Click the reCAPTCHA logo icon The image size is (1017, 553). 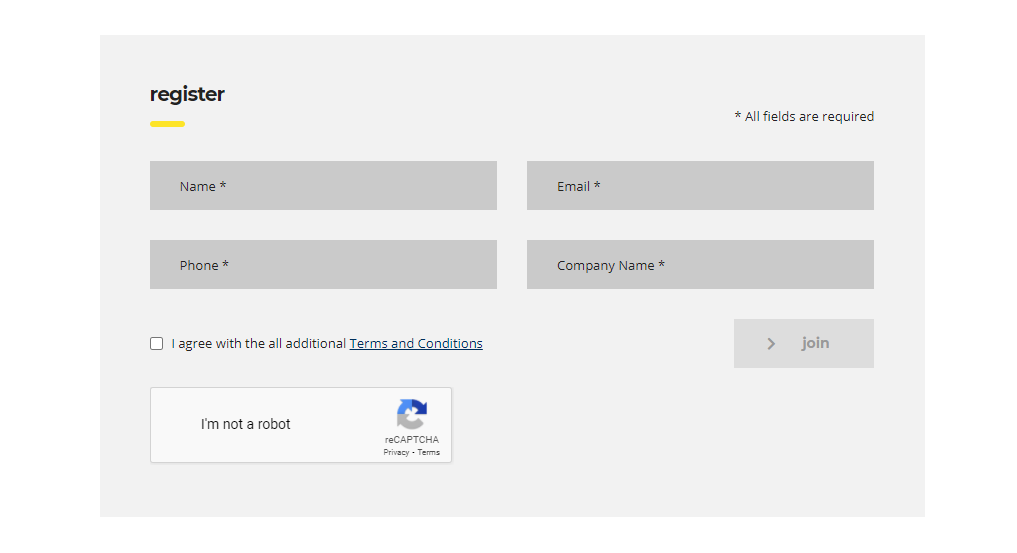tap(411, 414)
